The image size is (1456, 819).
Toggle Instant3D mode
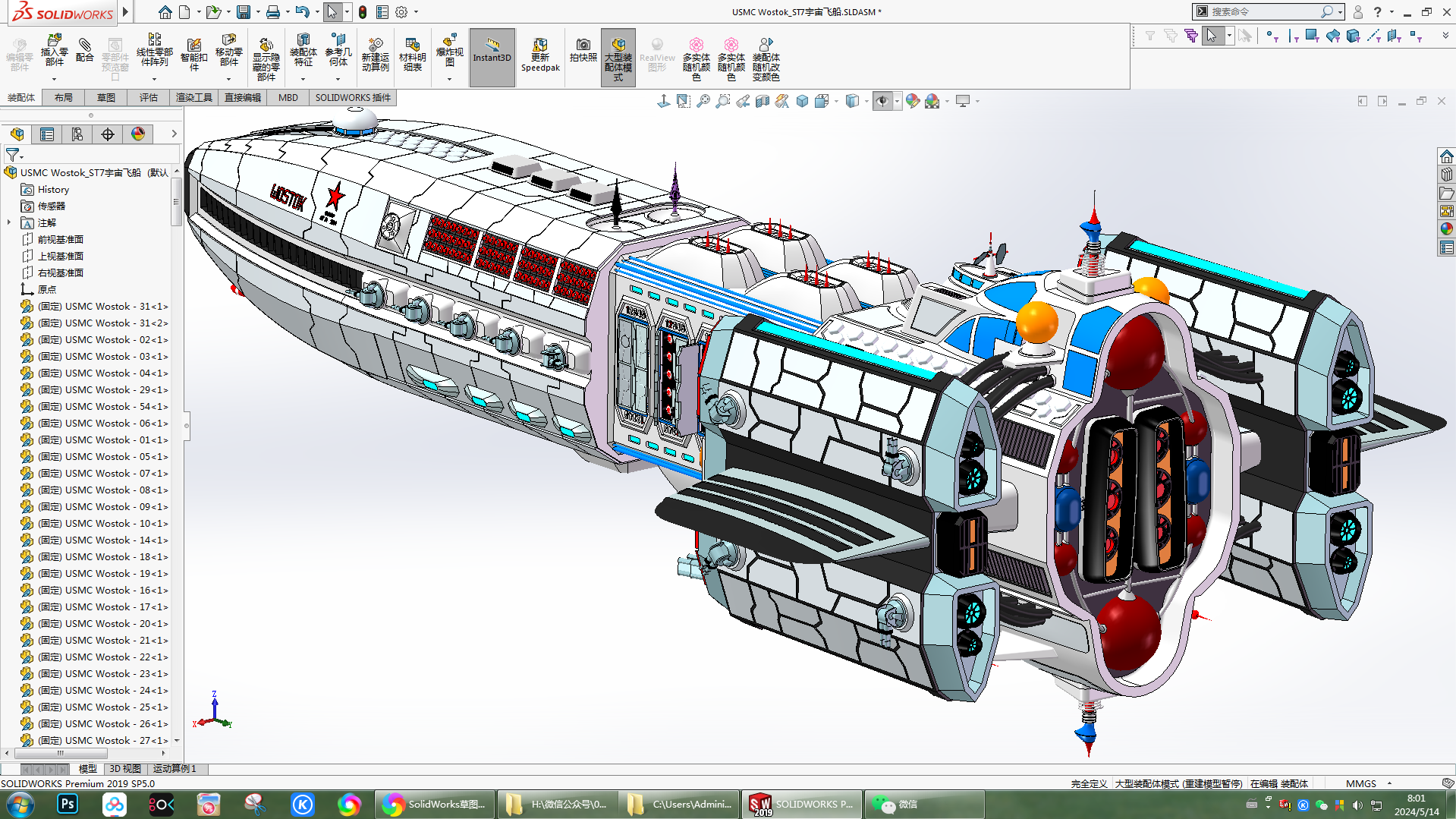coord(492,57)
